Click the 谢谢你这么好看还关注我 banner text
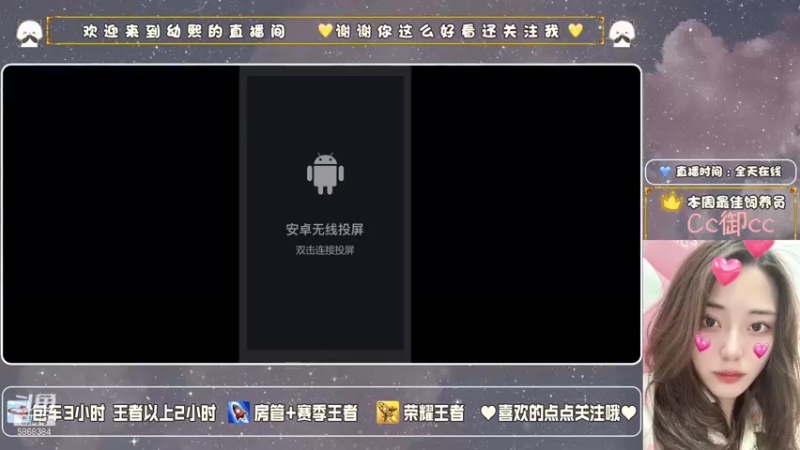The height and width of the screenshot is (450, 800). point(447,31)
